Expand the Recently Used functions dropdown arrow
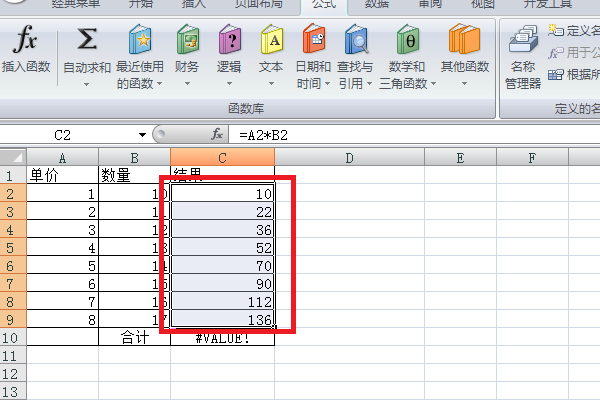The image size is (600, 400). tap(159, 83)
